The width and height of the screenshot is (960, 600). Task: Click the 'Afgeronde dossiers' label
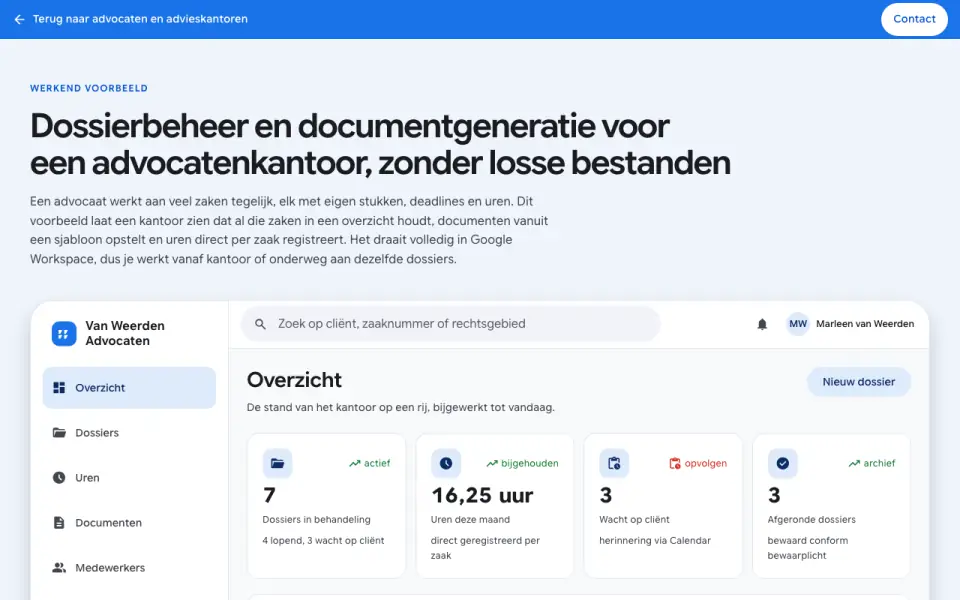pyautogui.click(x=811, y=520)
